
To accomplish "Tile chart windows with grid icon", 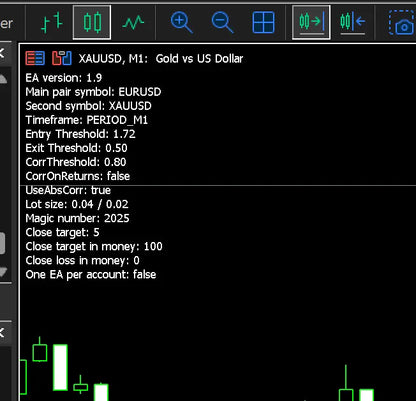I will tap(263, 22).
